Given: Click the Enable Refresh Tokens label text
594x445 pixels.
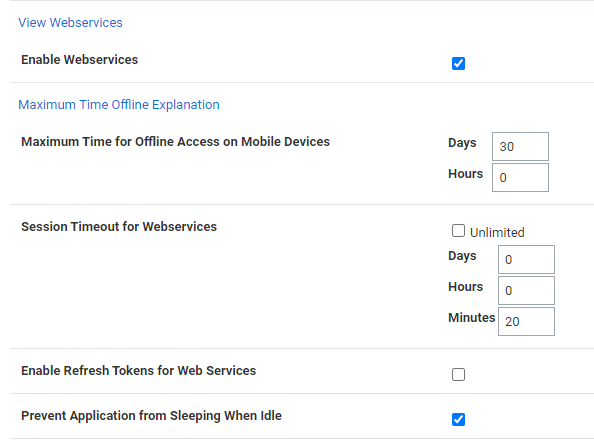Looking at the screenshot, I should point(139,370).
